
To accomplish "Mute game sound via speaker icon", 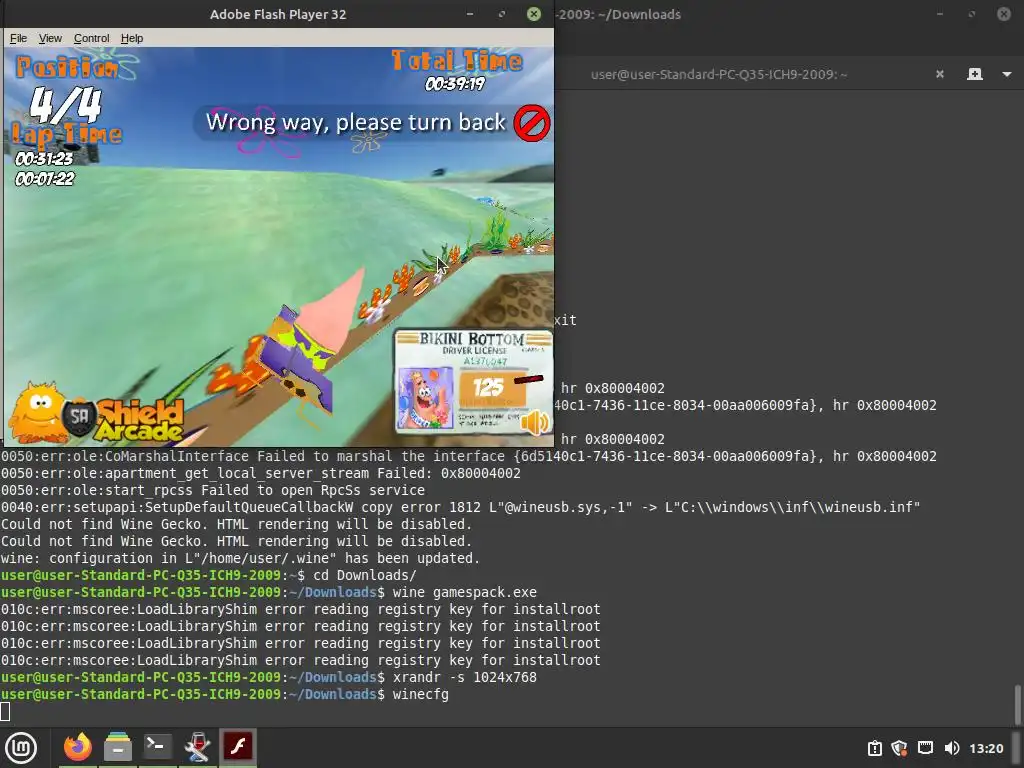I will pyautogui.click(x=535, y=422).
